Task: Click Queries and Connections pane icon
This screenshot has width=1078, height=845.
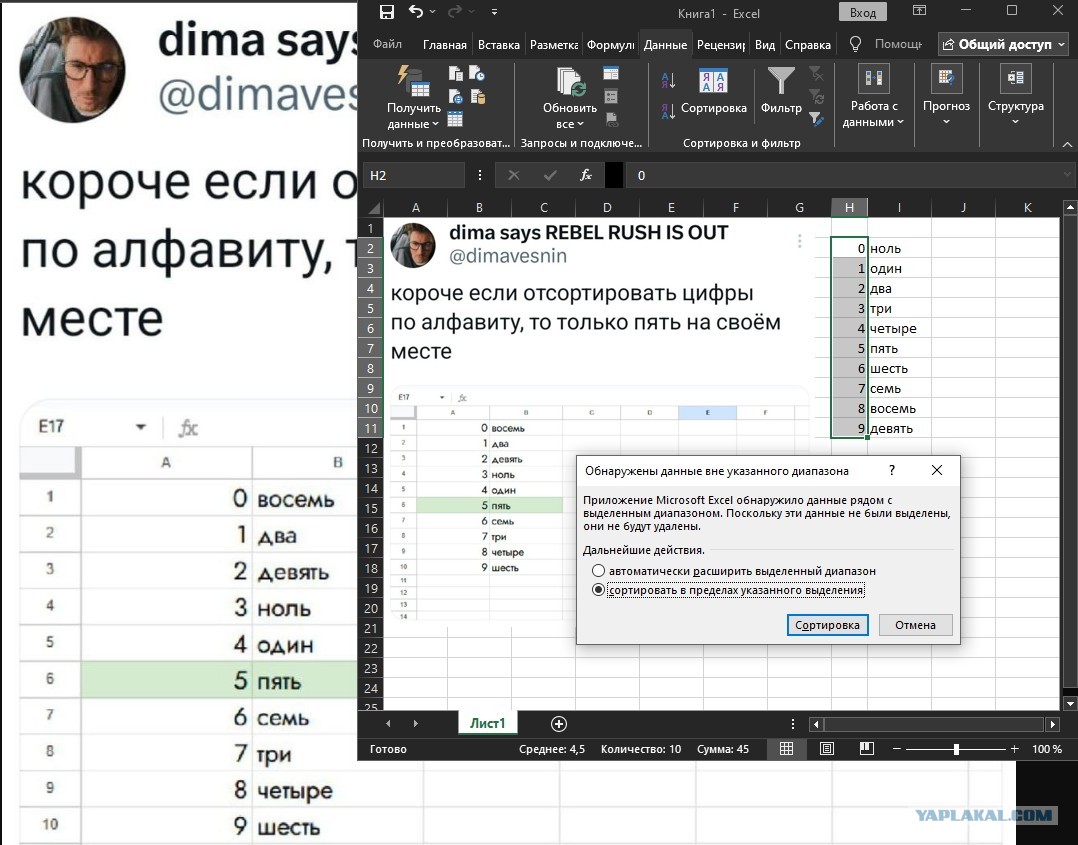Action: 610,73
